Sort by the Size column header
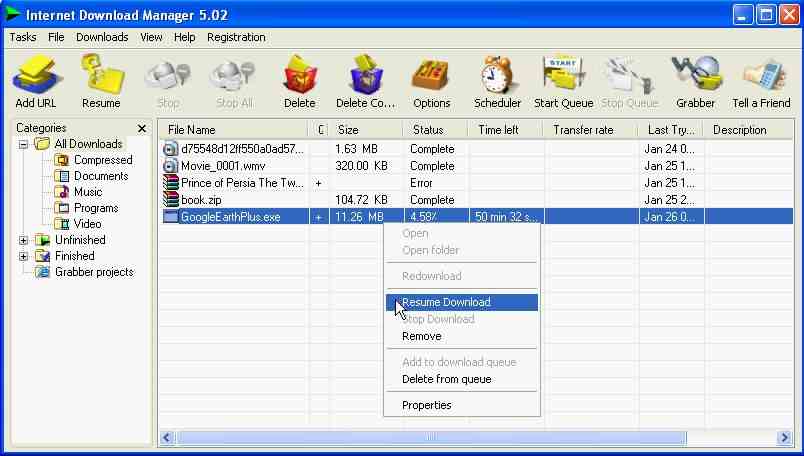804x456 pixels. coord(366,130)
